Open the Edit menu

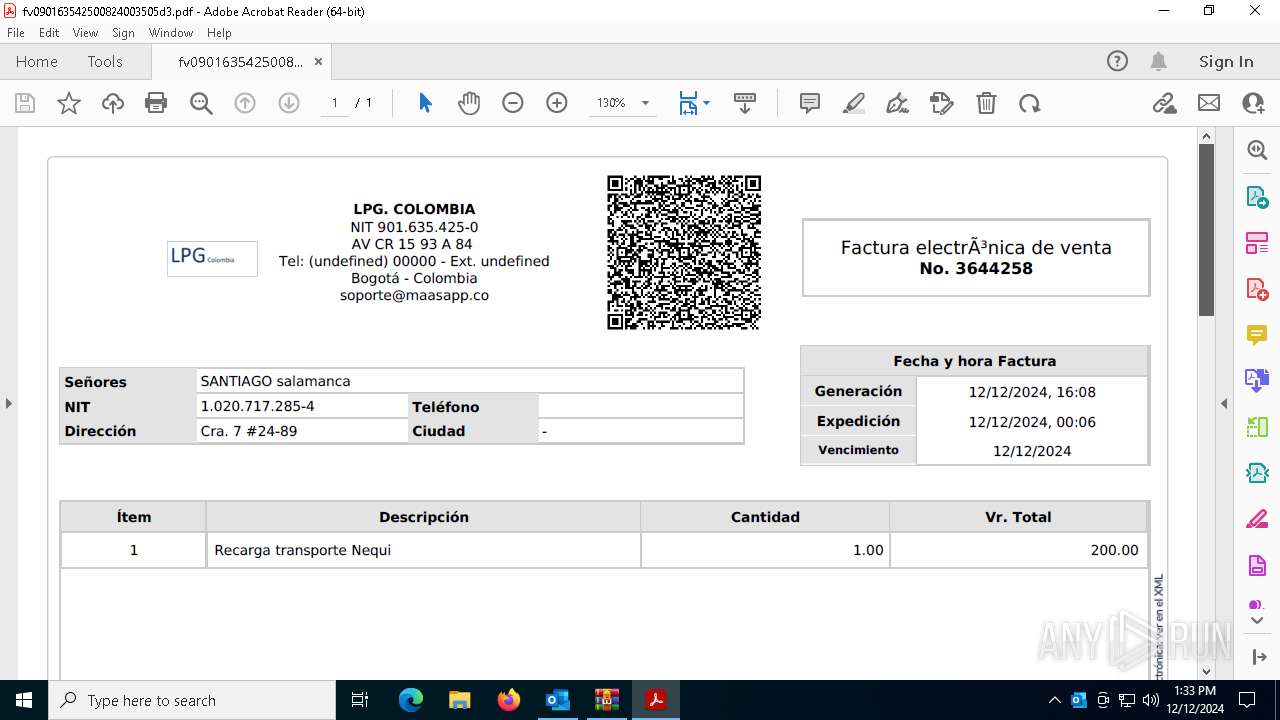click(49, 33)
